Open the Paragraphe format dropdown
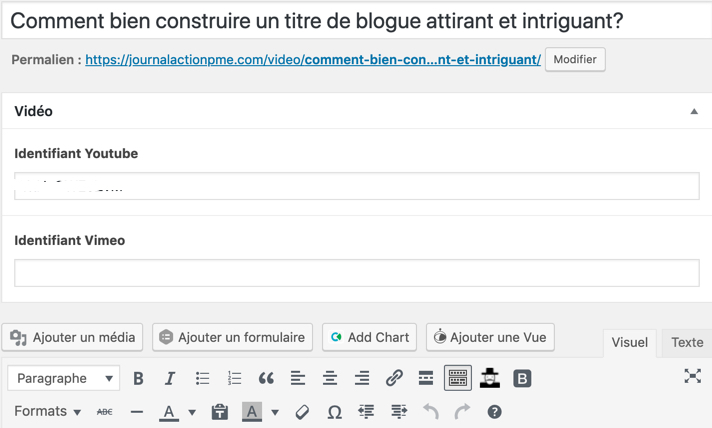The height and width of the screenshot is (428, 712). click(64, 378)
